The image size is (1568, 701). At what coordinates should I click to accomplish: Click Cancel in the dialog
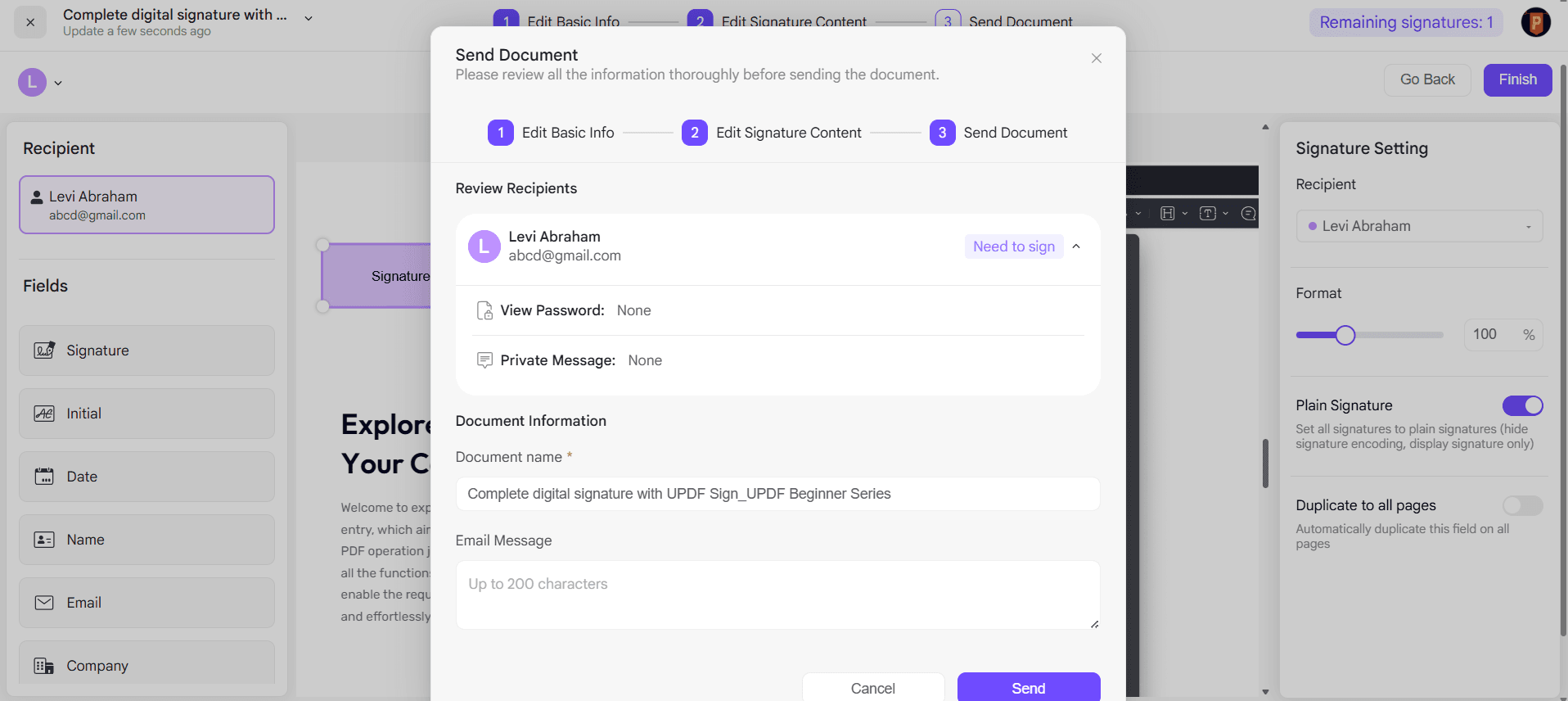[x=872, y=688]
